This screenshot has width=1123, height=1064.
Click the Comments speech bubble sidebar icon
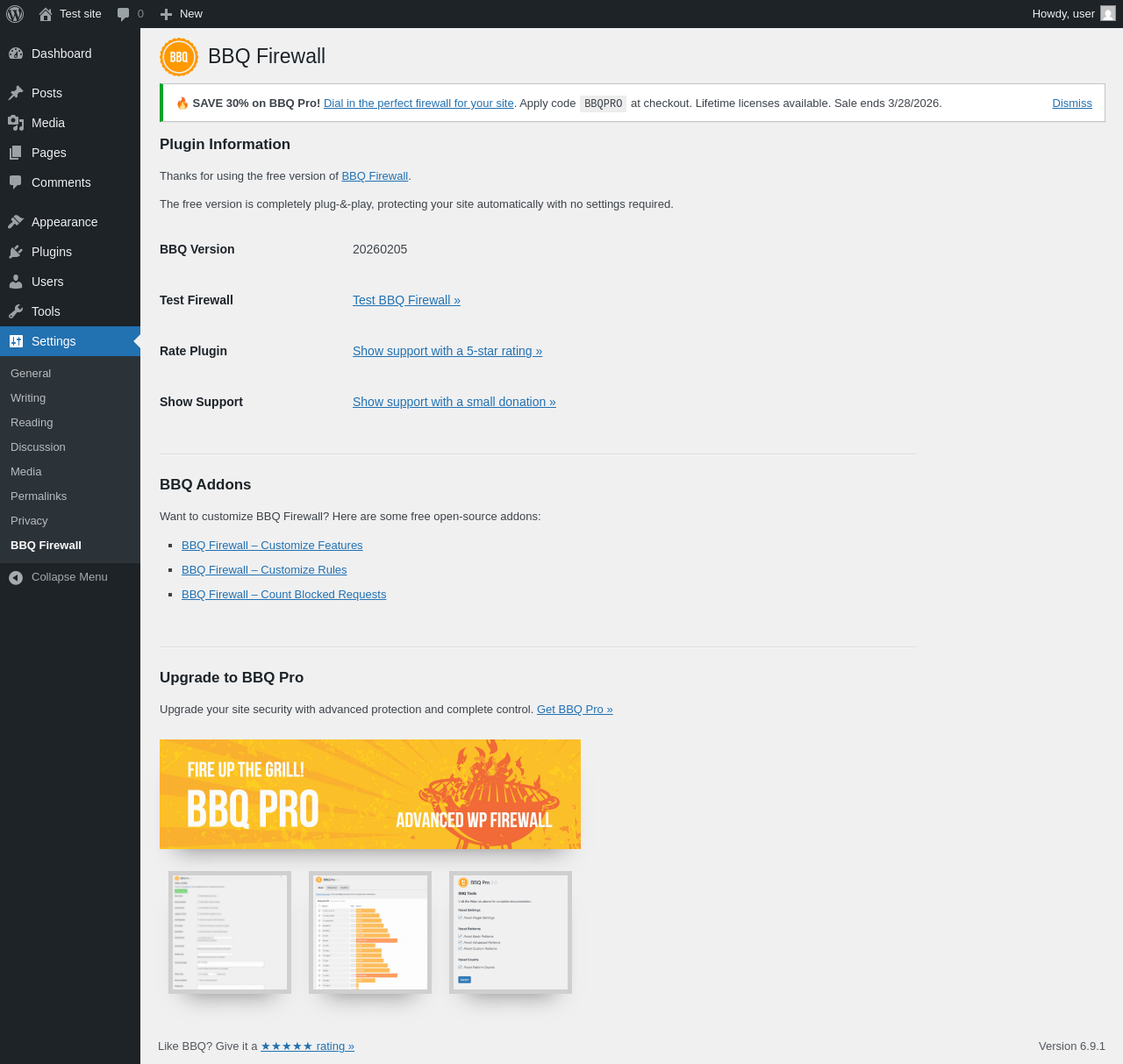pyautogui.click(x=16, y=182)
